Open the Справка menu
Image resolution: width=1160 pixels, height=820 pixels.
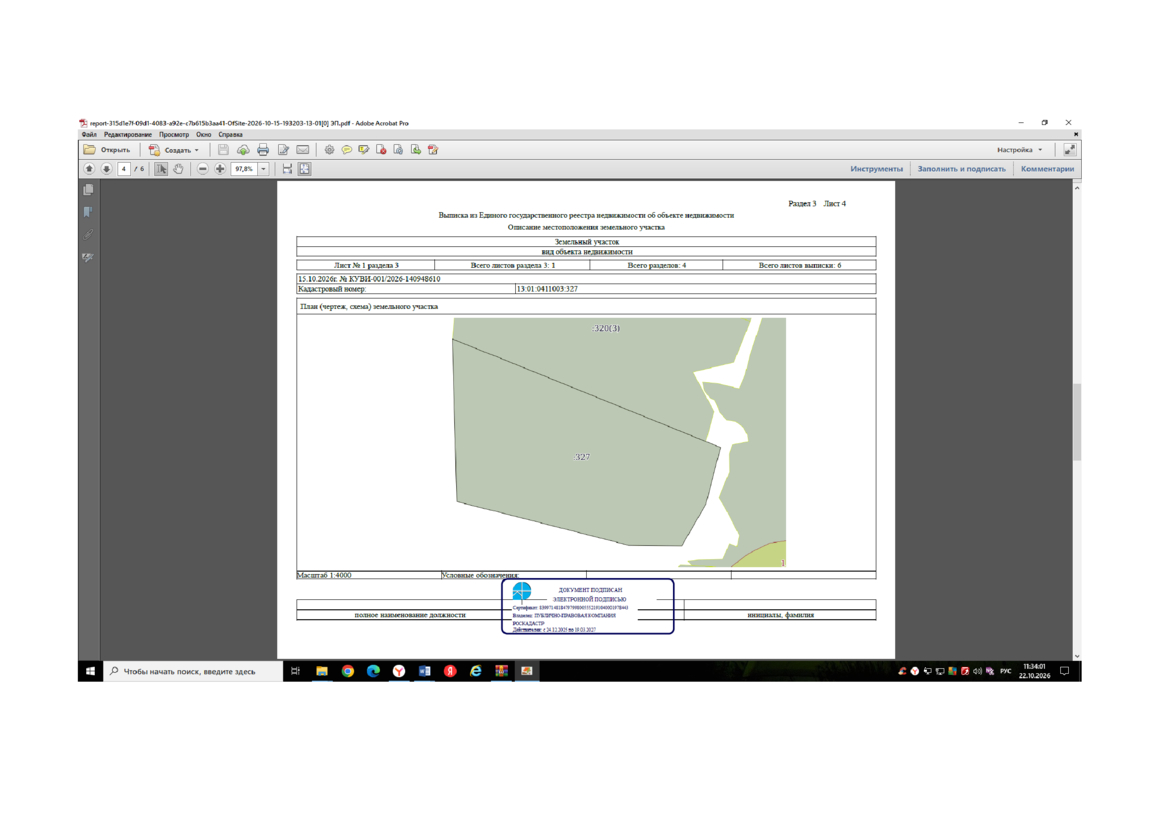click(230, 135)
